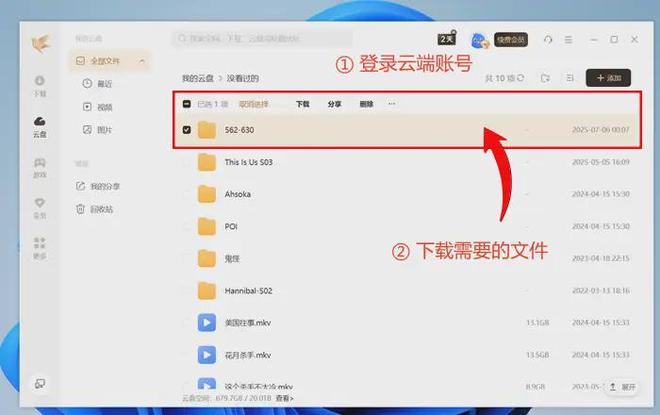Open 我的分享 my shares

click(x=98, y=186)
